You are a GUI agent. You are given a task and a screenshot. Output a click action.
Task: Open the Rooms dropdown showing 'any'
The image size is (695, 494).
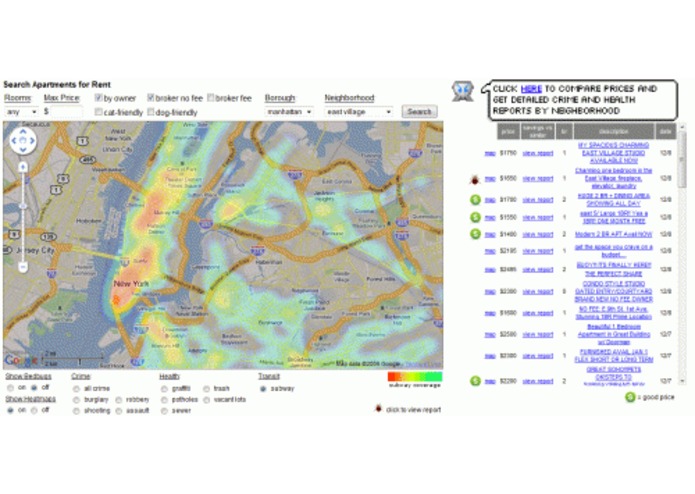[21, 112]
